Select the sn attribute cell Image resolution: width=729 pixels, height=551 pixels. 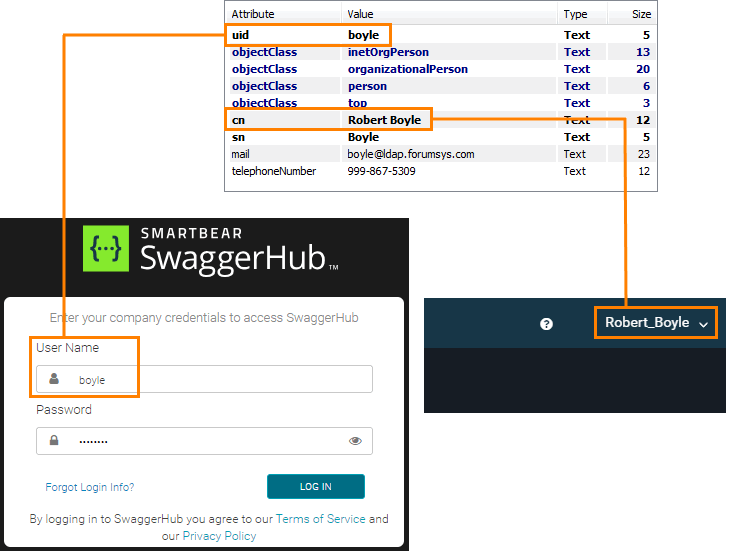[x=238, y=137]
